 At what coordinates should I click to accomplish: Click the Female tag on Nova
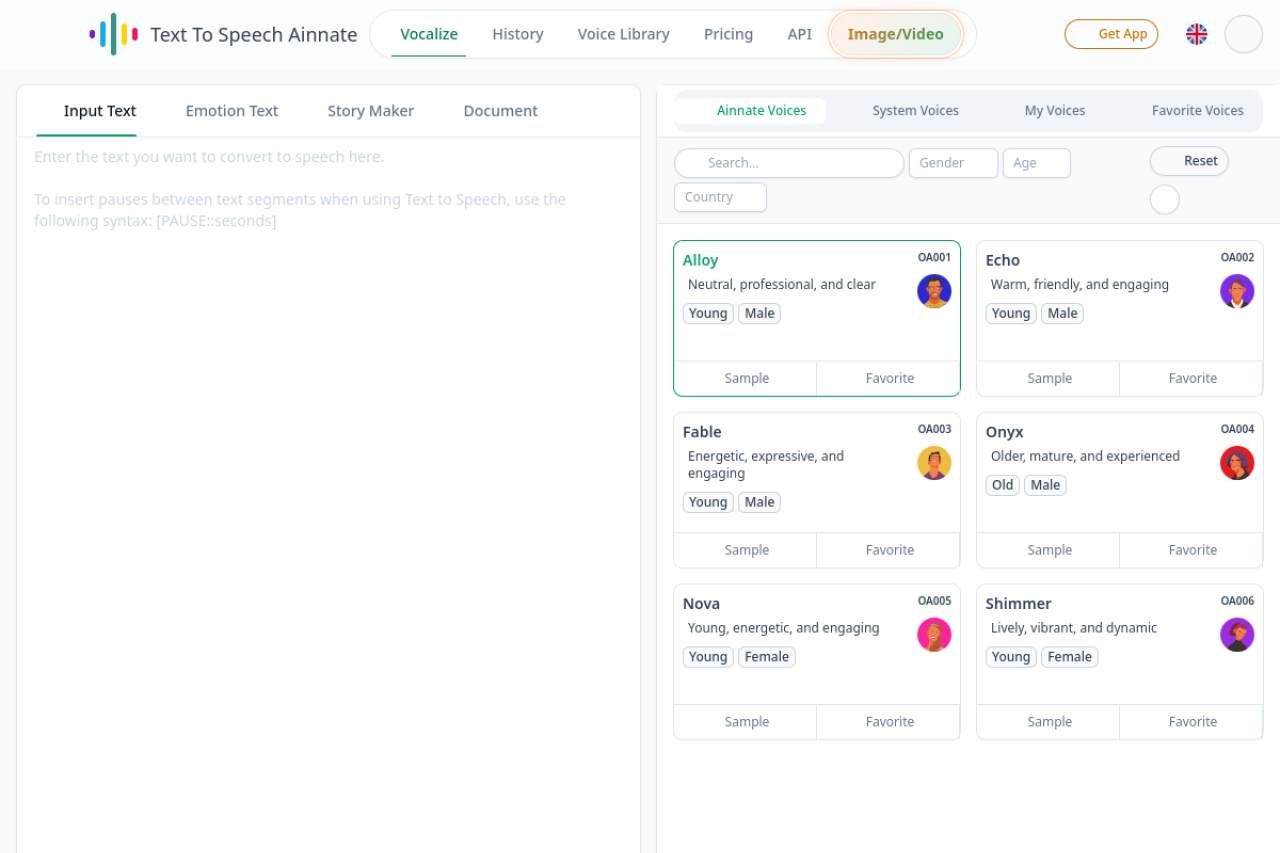point(767,657)
